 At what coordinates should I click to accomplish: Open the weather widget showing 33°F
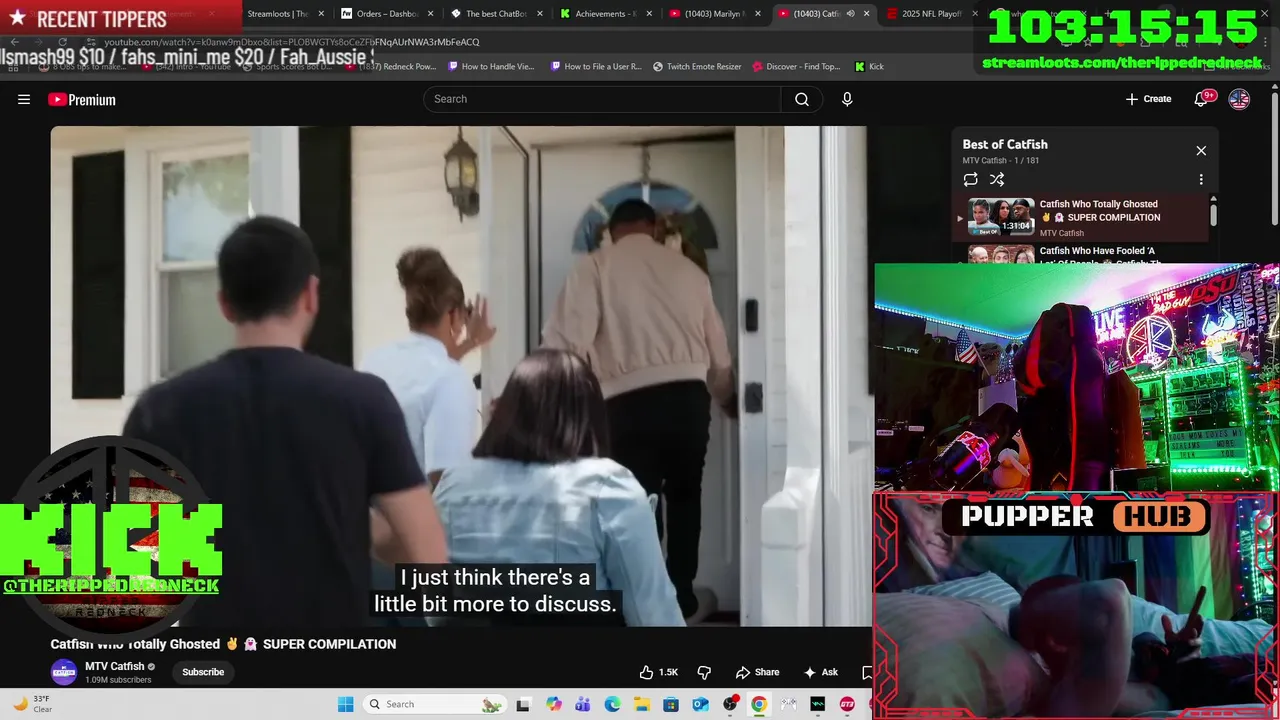click(32, 704)
